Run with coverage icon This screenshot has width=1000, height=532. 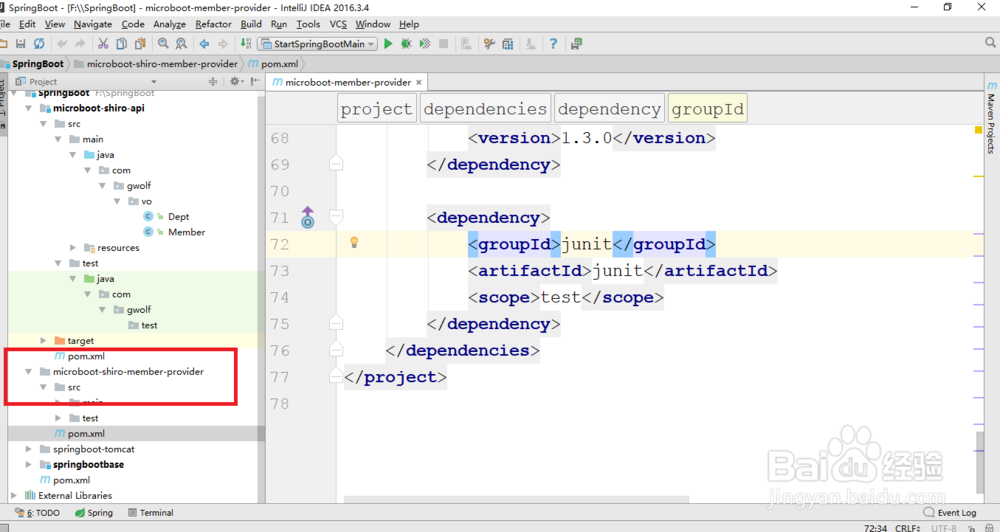pyautogui.click(x=425, y=43)
